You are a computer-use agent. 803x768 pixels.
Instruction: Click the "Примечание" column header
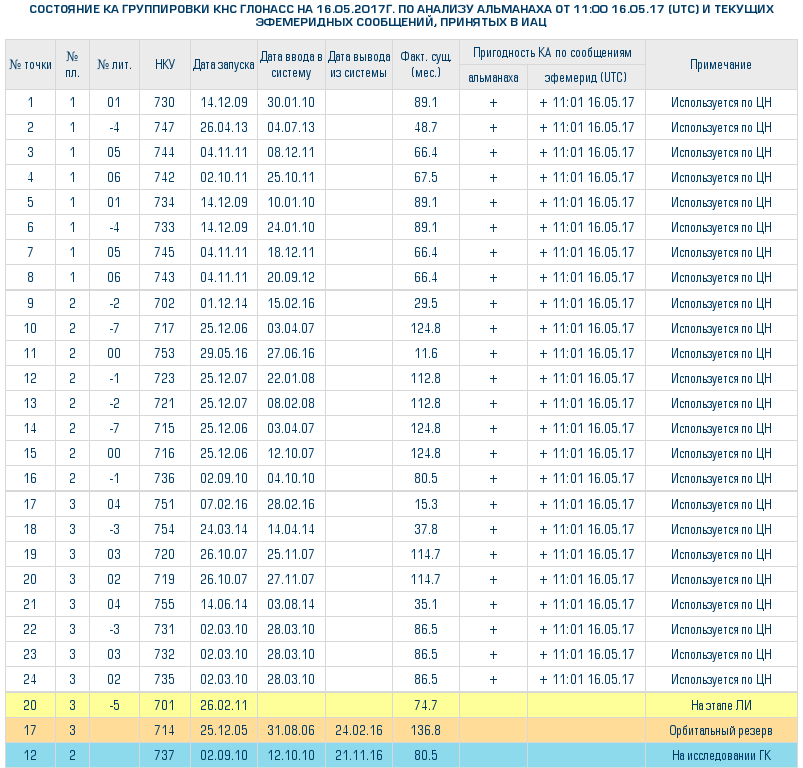720,65
